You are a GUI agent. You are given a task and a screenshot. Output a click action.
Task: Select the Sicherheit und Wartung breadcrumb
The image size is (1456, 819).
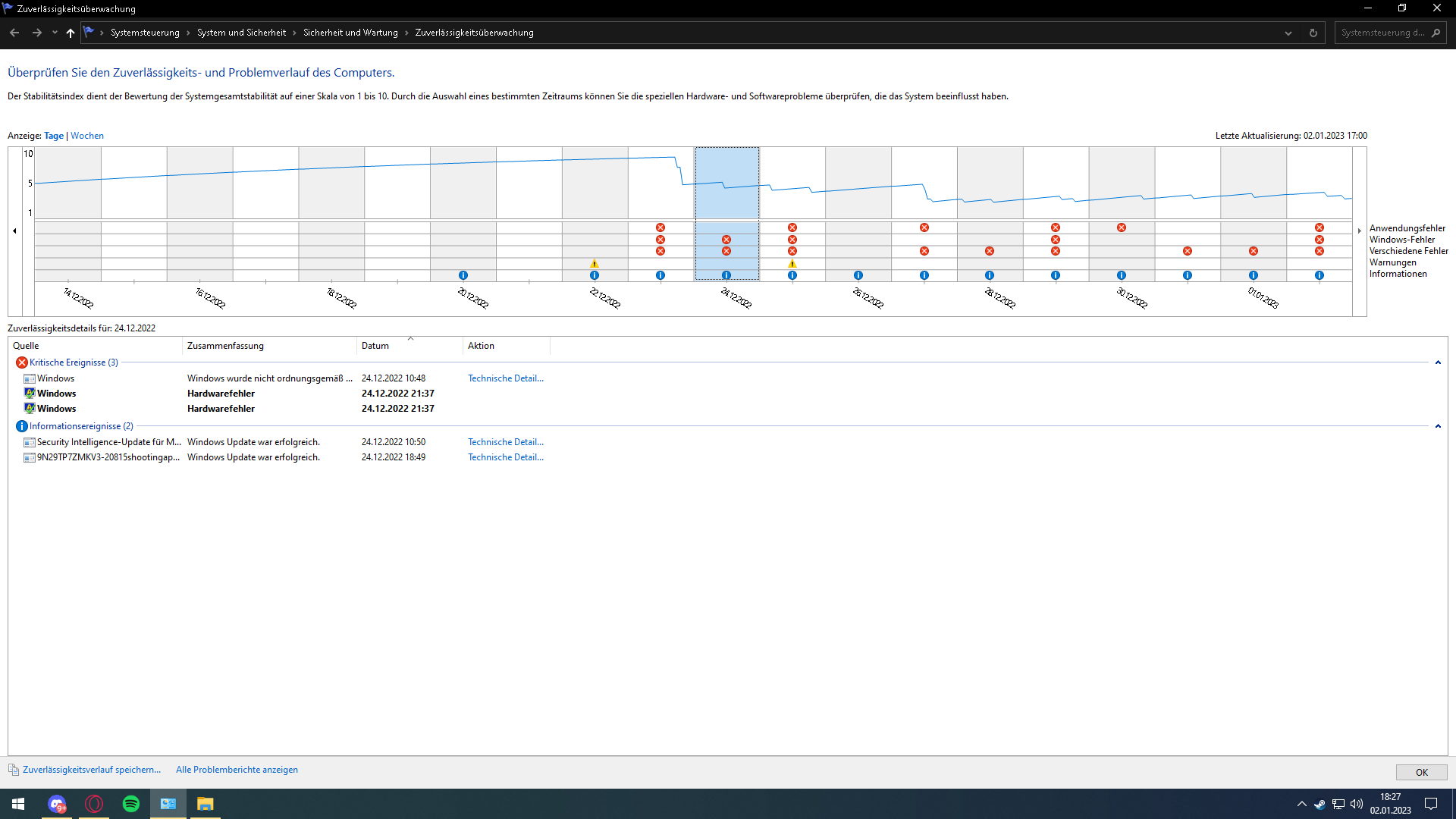(350, 33)
